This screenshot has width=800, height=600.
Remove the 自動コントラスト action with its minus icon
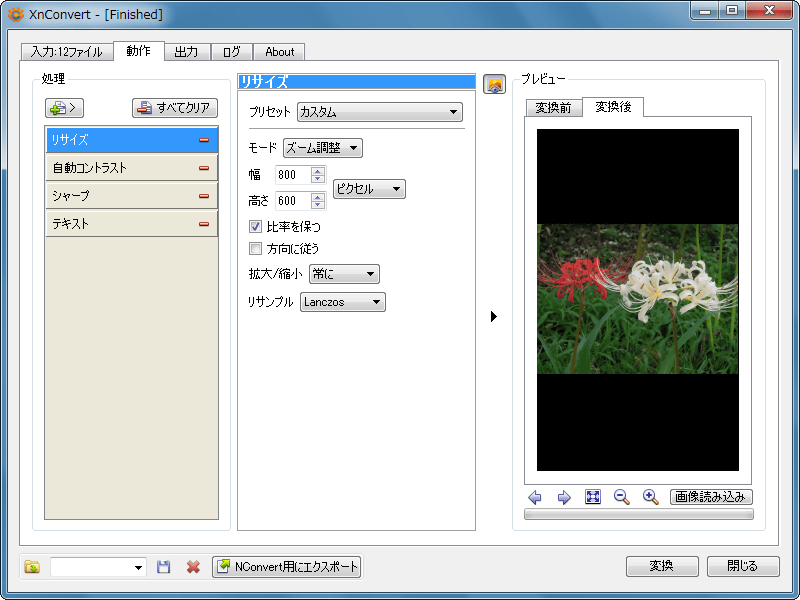(x=204, y=168)
